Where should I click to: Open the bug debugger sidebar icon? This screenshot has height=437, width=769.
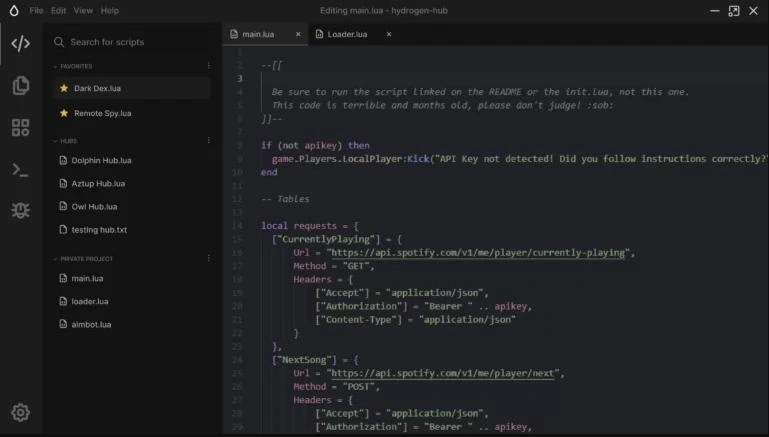(x=21, y=210)
